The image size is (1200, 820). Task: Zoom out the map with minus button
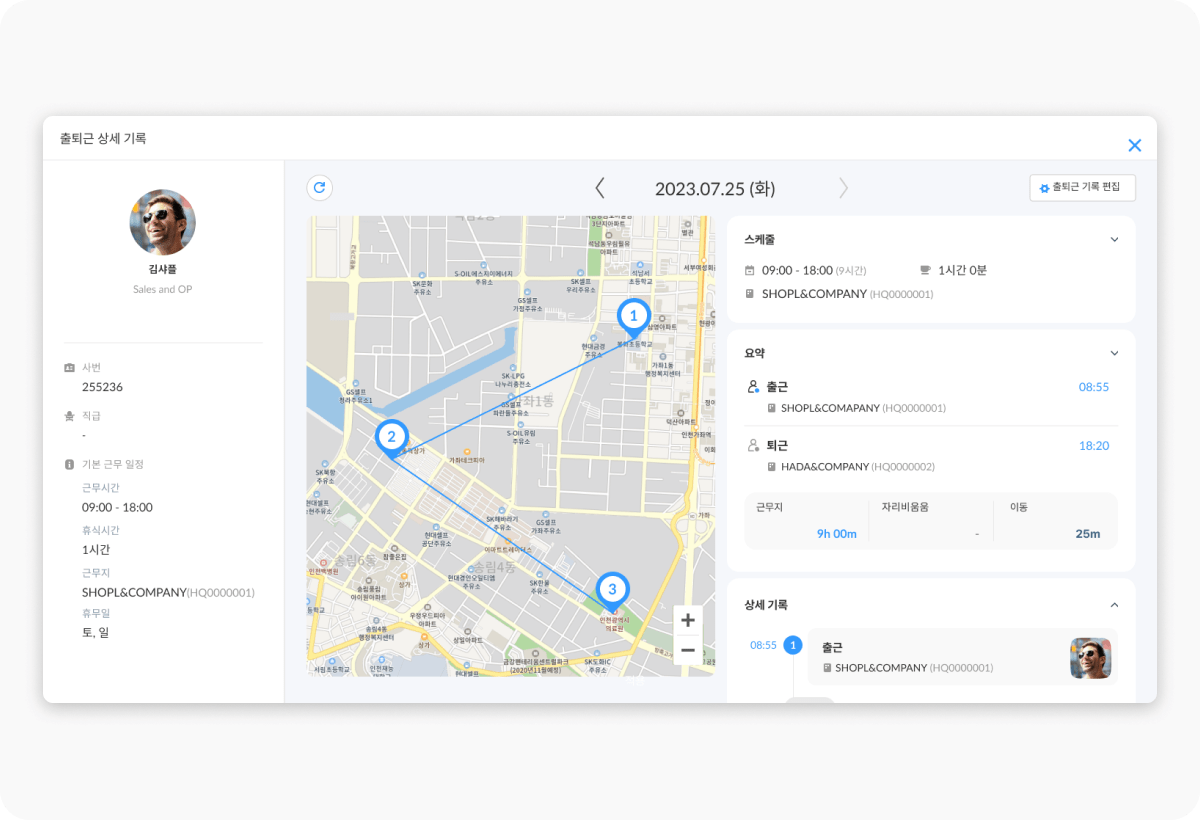coord(688,650)
